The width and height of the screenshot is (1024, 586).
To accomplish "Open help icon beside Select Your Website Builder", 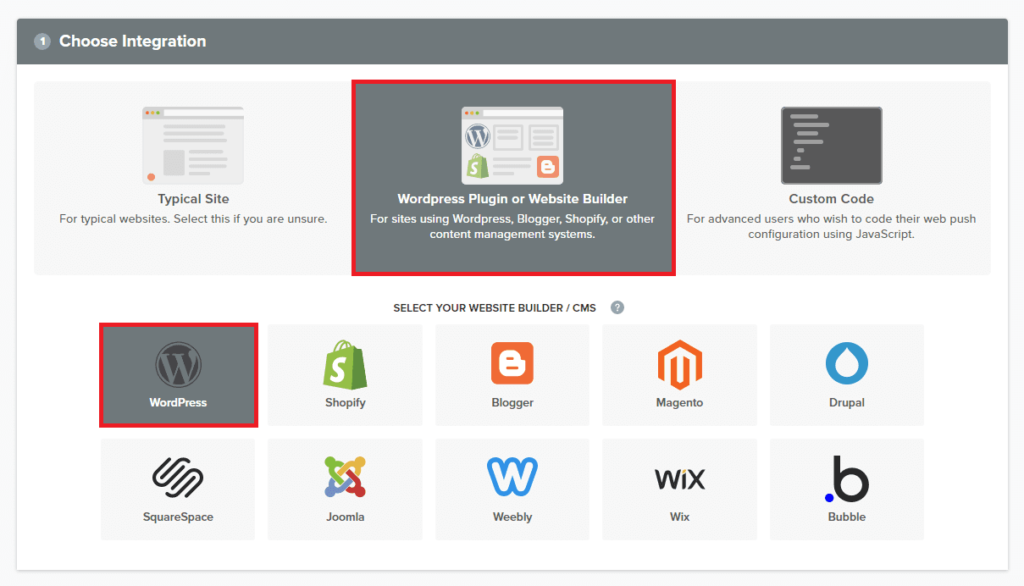I will tap(617, 308).
